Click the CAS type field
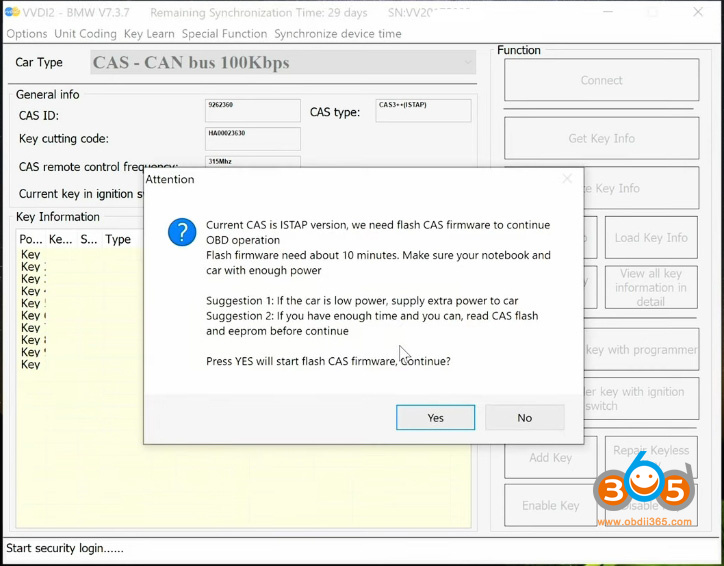The width and height of the screenshot is (724, 566). pyautogui.click(x=423, y=111)
